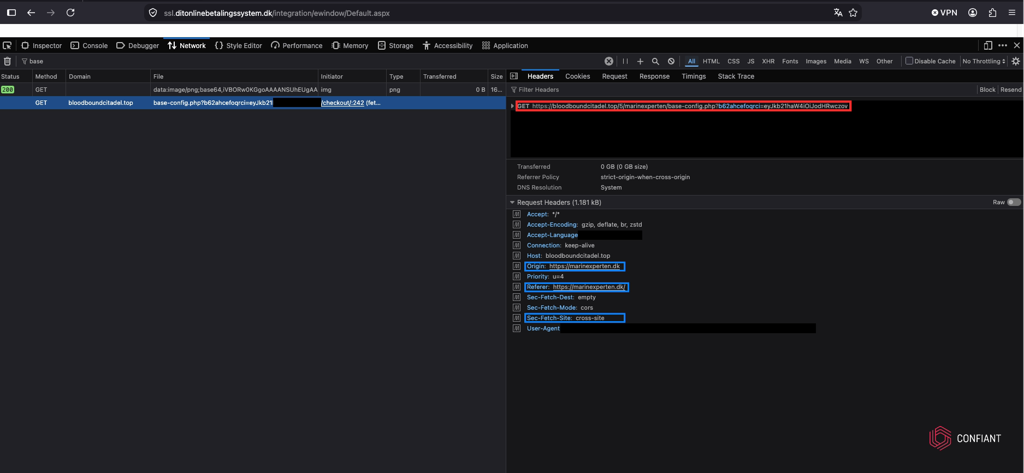Open No Throttling dropdown
This screenshot has height=473, width=1024.
pos(984,61)
